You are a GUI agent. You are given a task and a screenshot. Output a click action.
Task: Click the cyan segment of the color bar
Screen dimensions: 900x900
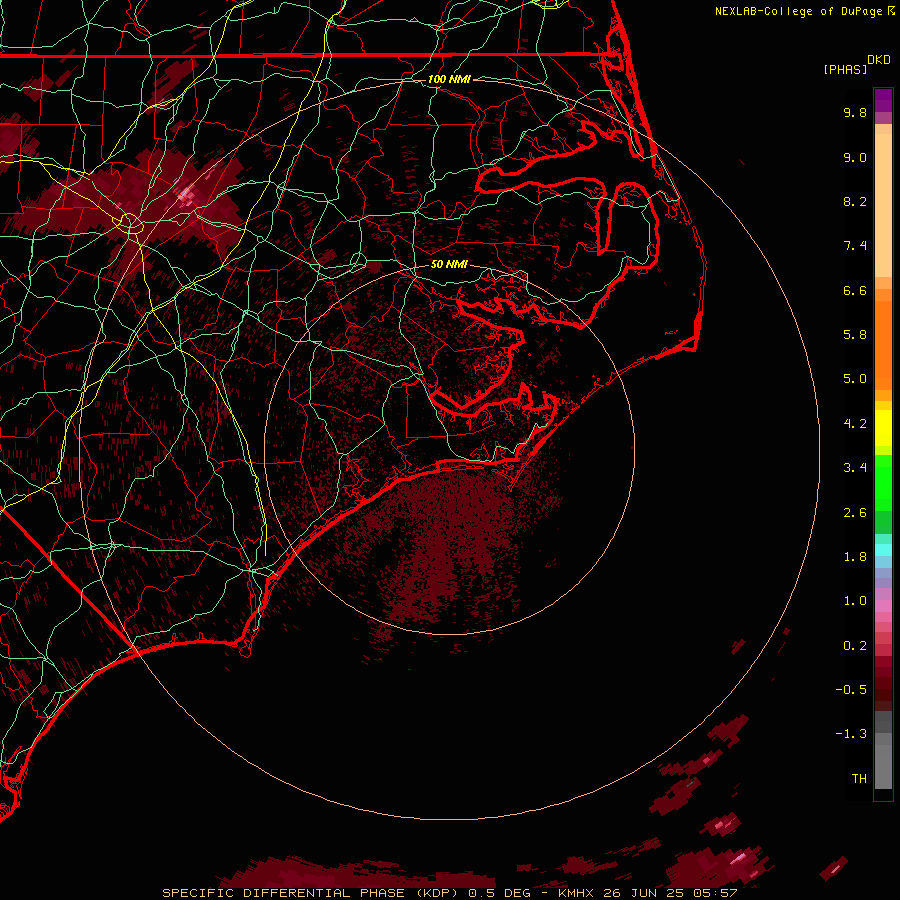tap(883, 550)
